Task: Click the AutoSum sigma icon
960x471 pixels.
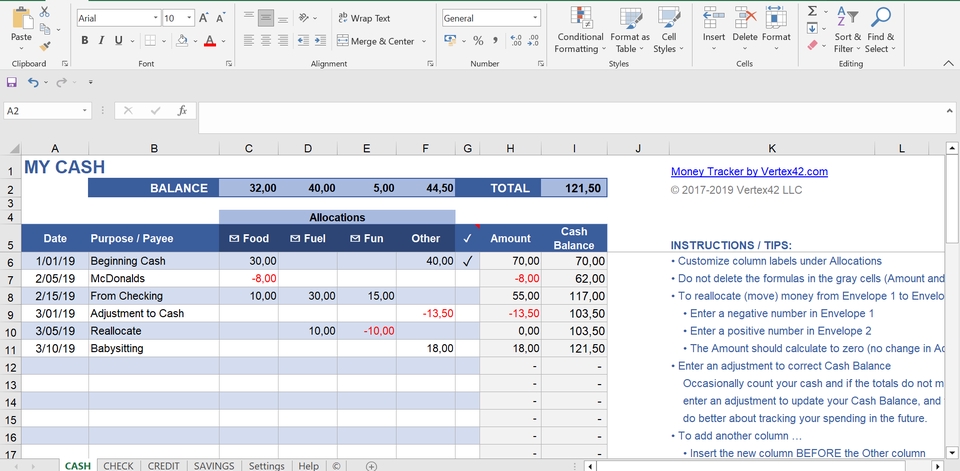Action: click(x=812, y=11)
